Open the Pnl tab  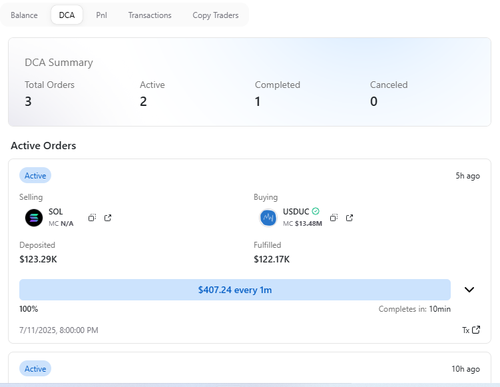tap(102, 15)
